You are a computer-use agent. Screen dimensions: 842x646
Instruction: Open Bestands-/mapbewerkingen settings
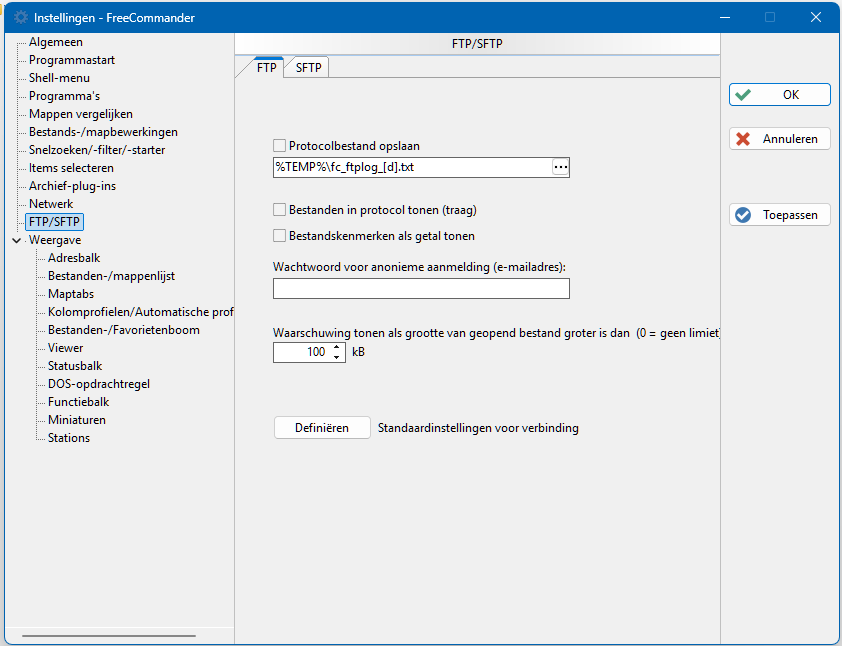[x=103, y=132]
